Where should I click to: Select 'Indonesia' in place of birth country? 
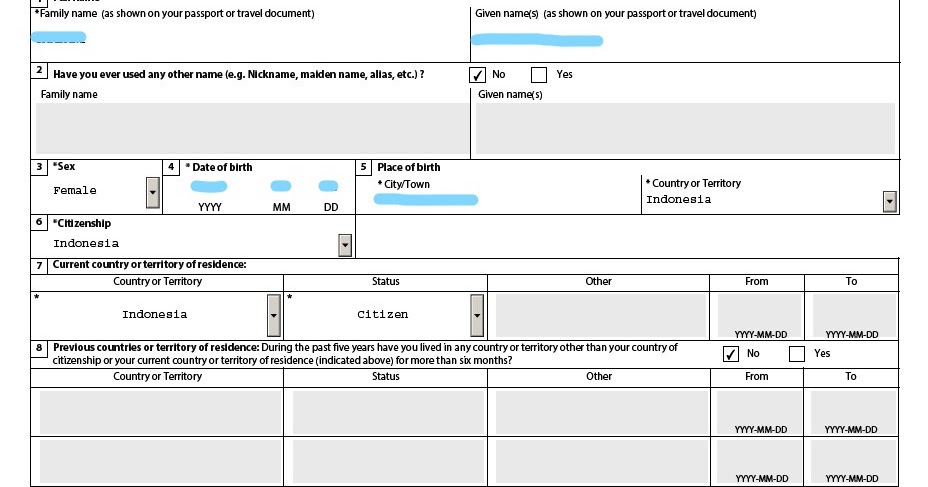(679, 199)
